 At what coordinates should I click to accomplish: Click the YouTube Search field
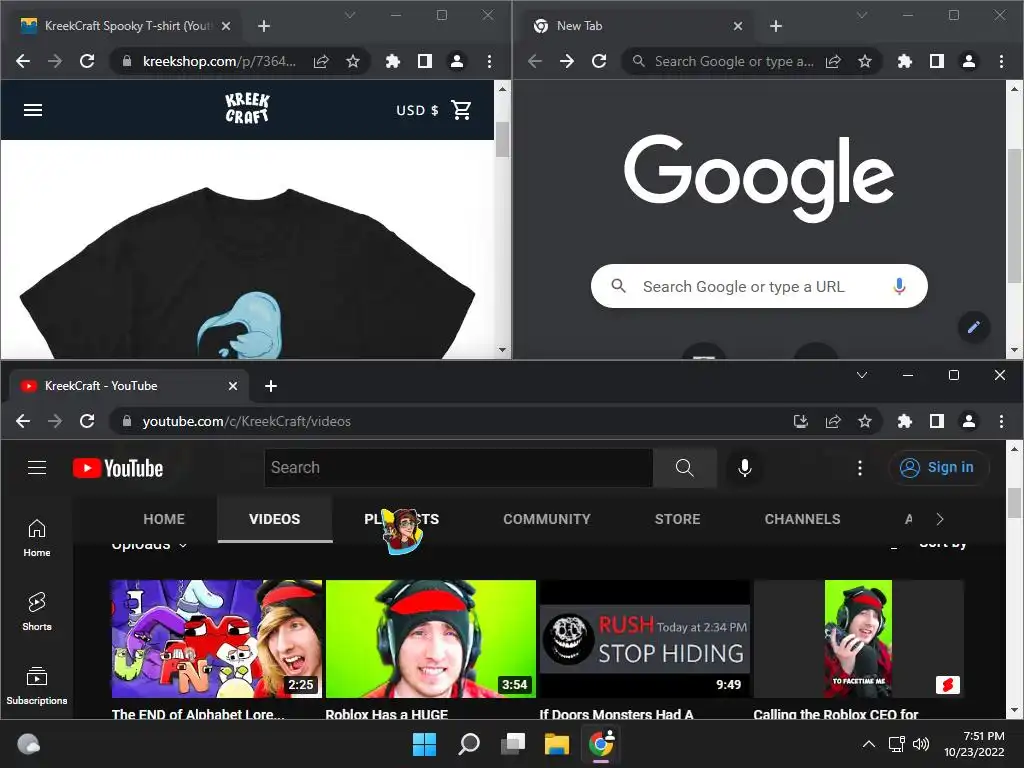click(x=458, y=468)
